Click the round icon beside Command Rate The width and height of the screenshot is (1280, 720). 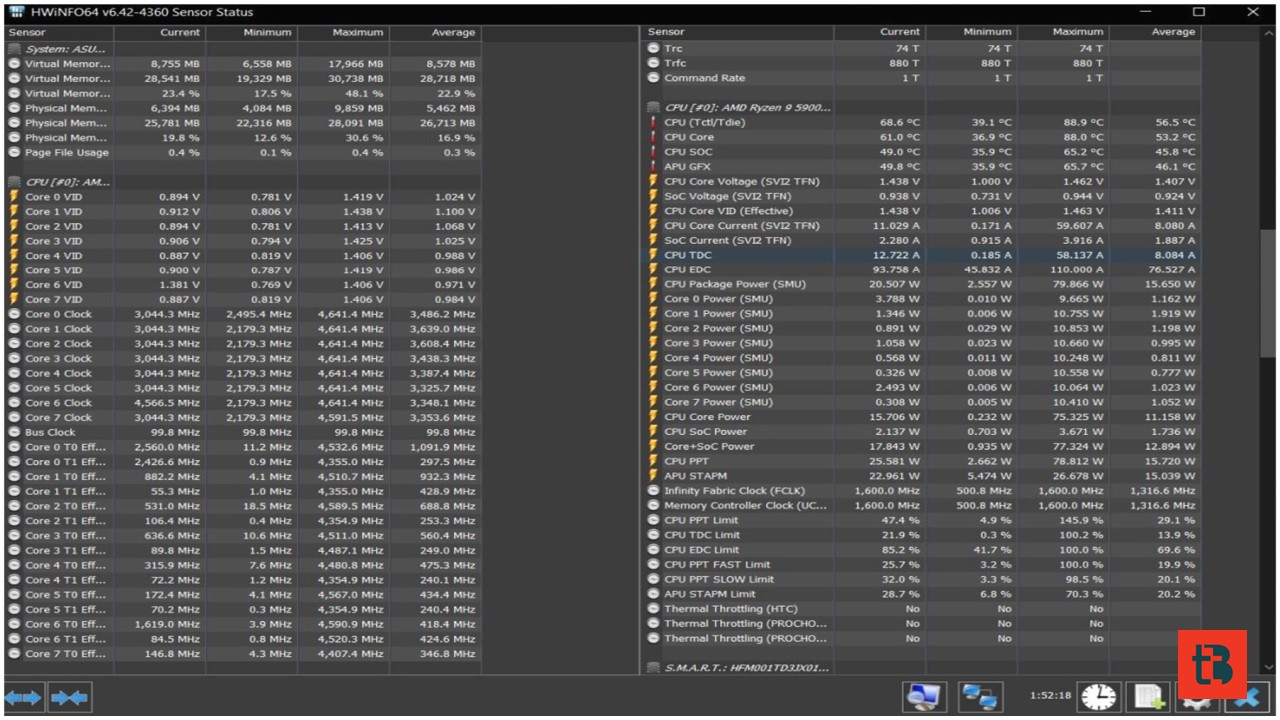pyautogui.click(x=653, y=78)
